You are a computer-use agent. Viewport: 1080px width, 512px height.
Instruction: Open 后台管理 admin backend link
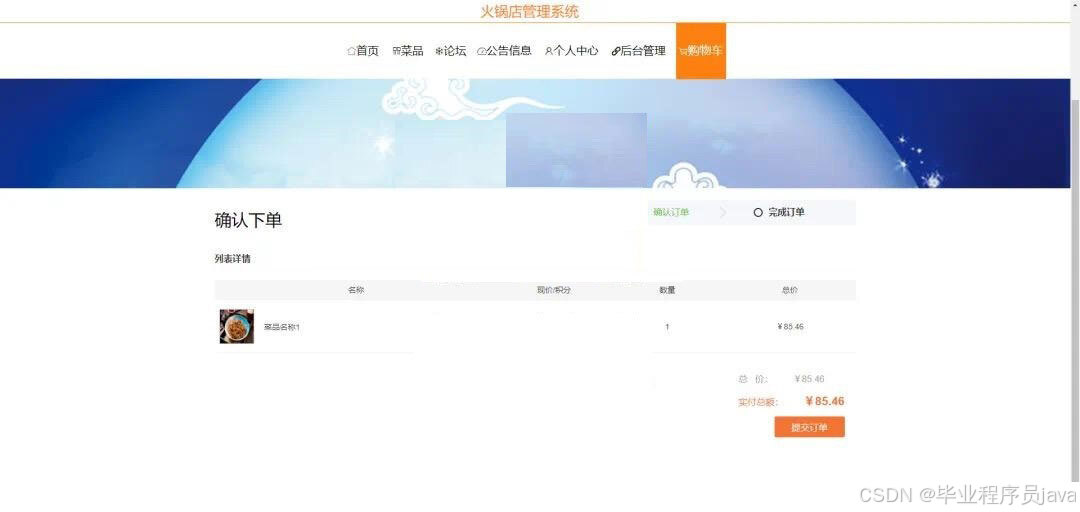point(638,50)
